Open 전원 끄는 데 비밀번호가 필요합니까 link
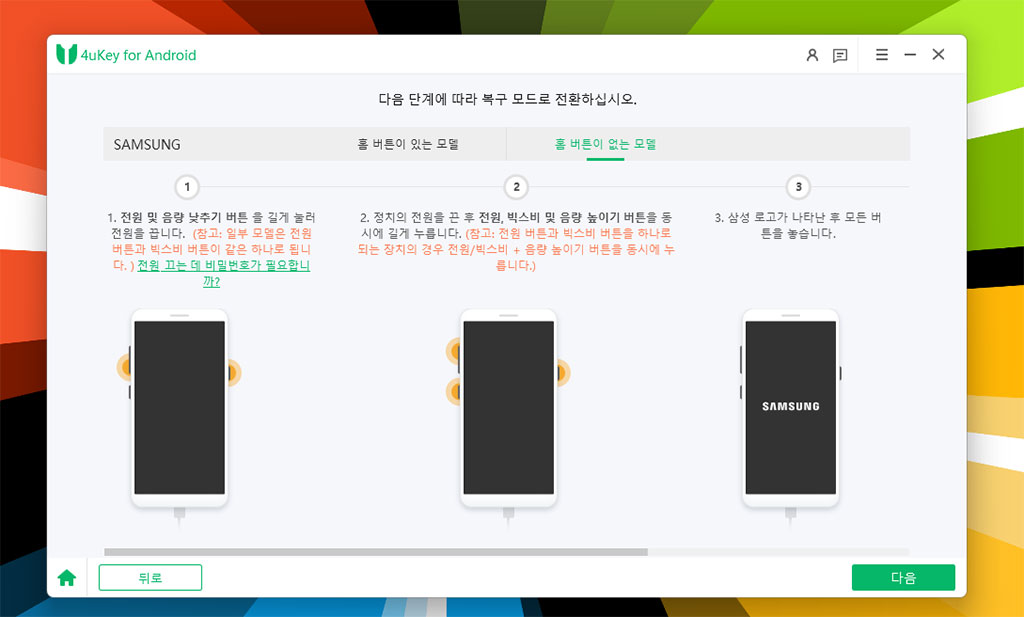This screenshot has width=1024, height=617. (x=223, y=274)
